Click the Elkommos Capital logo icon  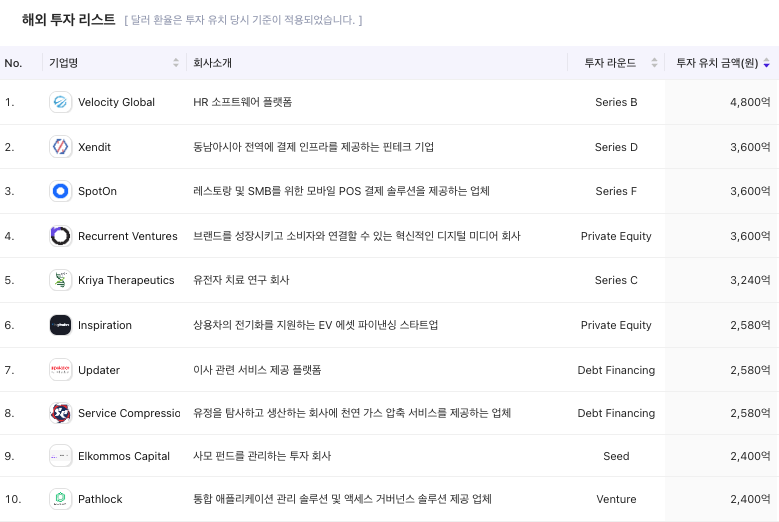tap(61, 456)
